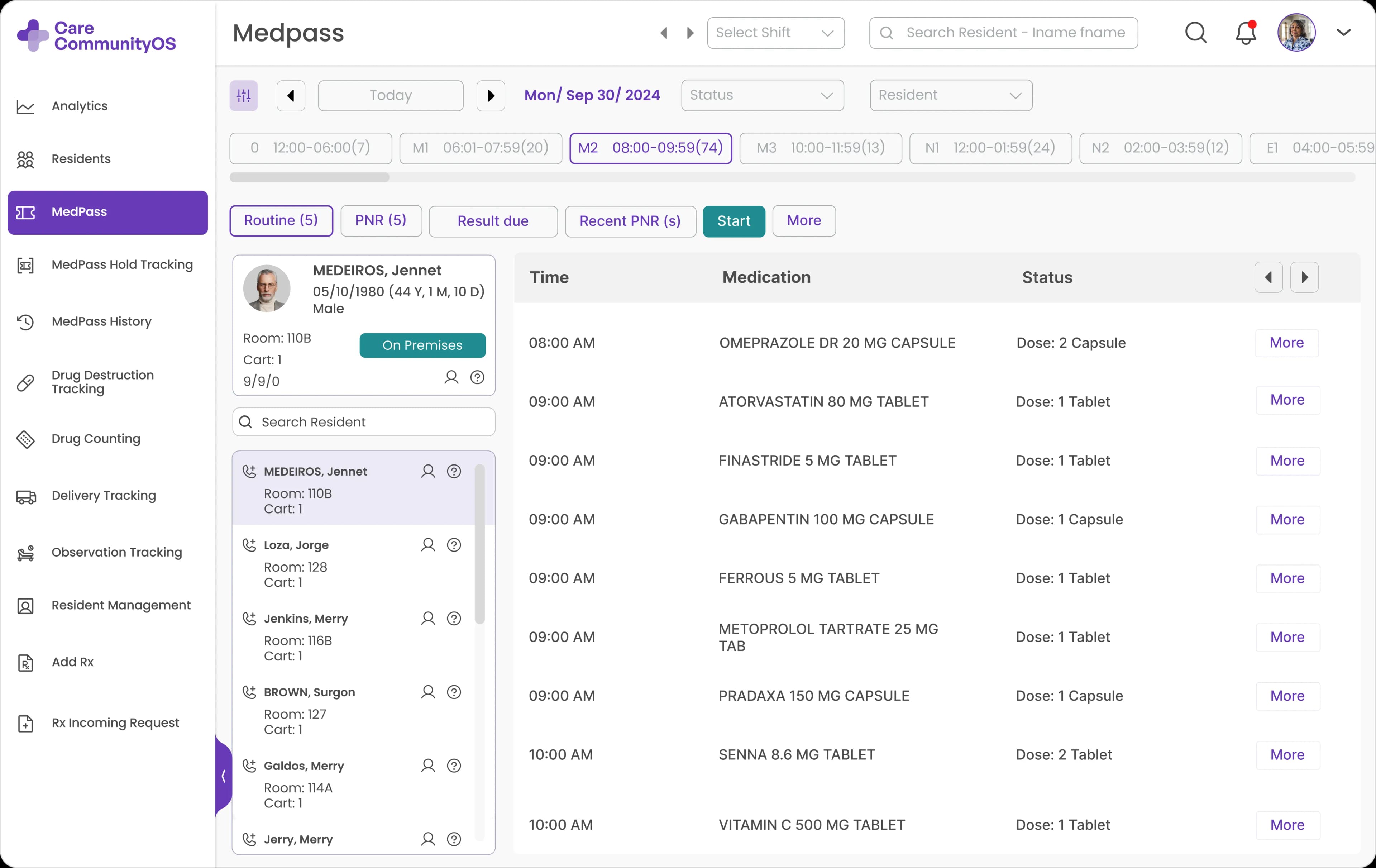
Task: Select the N2 02:00-03:59(12) time slot
Action: pyautogui.click(x=1161, y=148)
